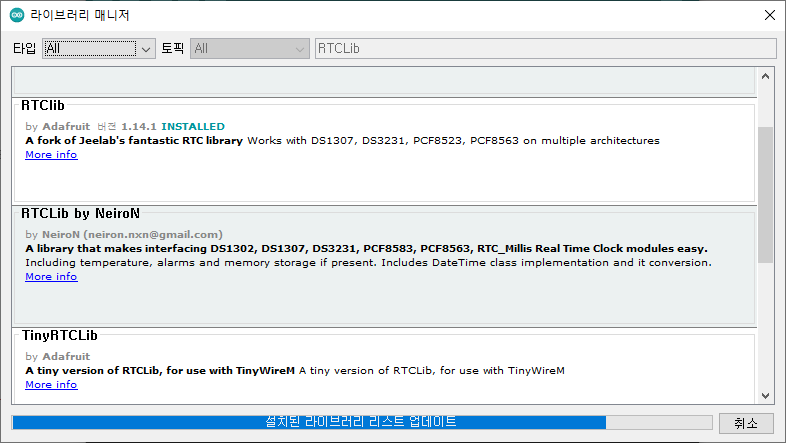Viewport: 786px width, 443px height.
Task: Select the RTClib library title
Action: click(43, 105)
